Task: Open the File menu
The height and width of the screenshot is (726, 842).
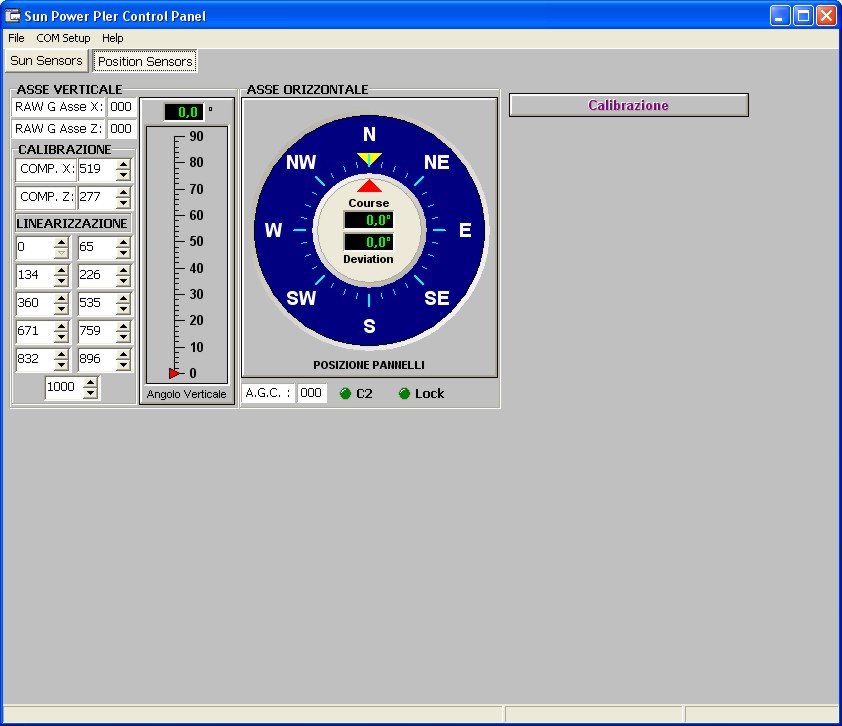Action: pos(16,38)
